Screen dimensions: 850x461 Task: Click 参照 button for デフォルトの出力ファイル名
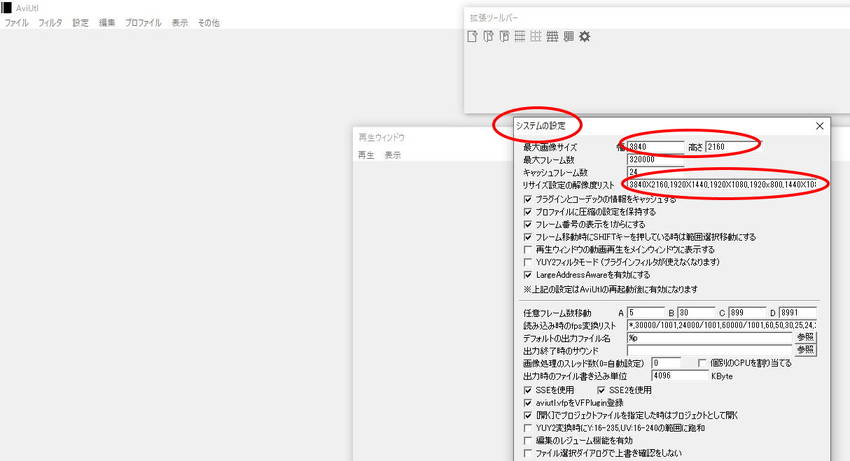pyautogui.click(x=806, y=337)
